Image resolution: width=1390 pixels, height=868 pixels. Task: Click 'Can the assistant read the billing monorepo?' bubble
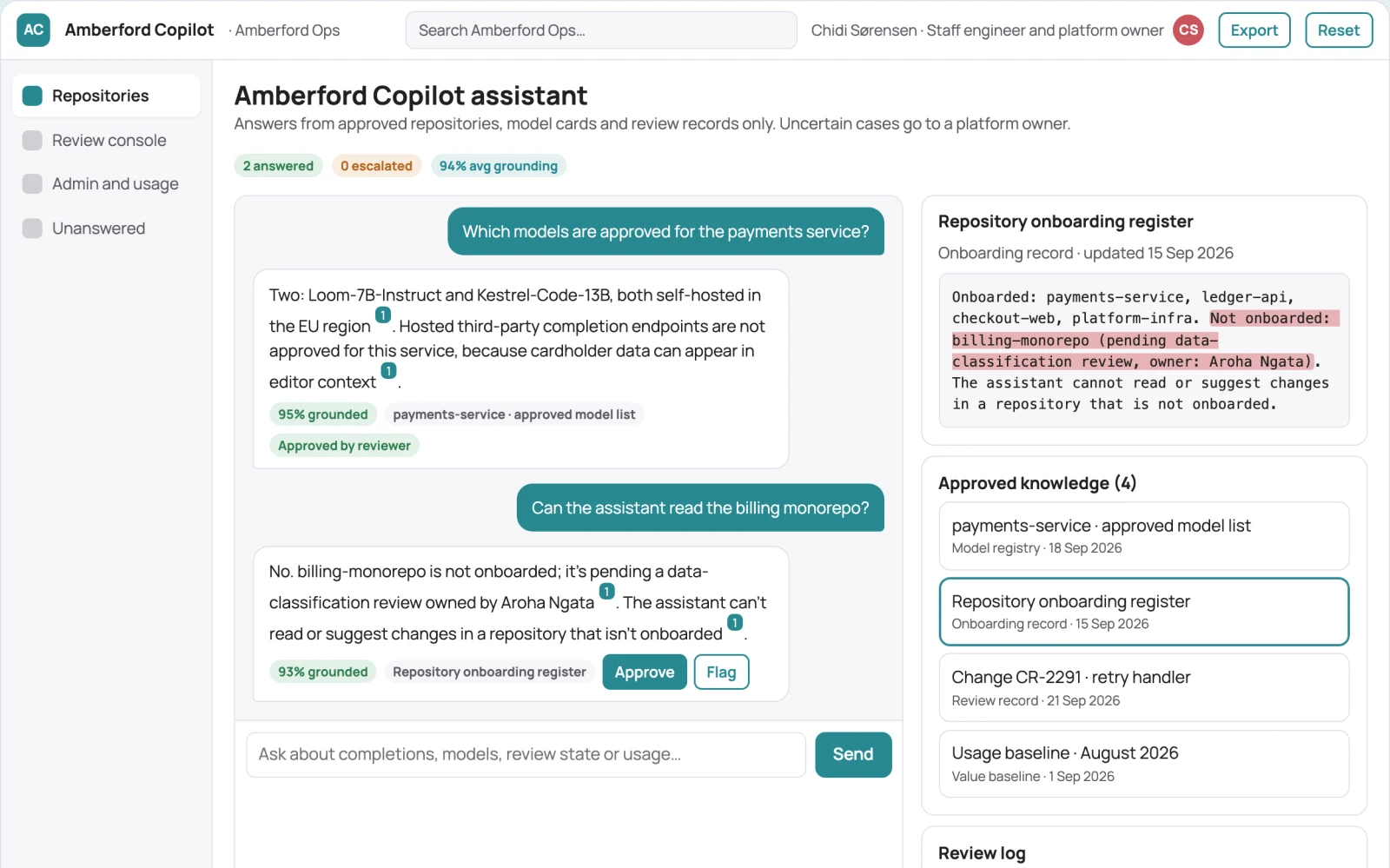tap(700, 507)
